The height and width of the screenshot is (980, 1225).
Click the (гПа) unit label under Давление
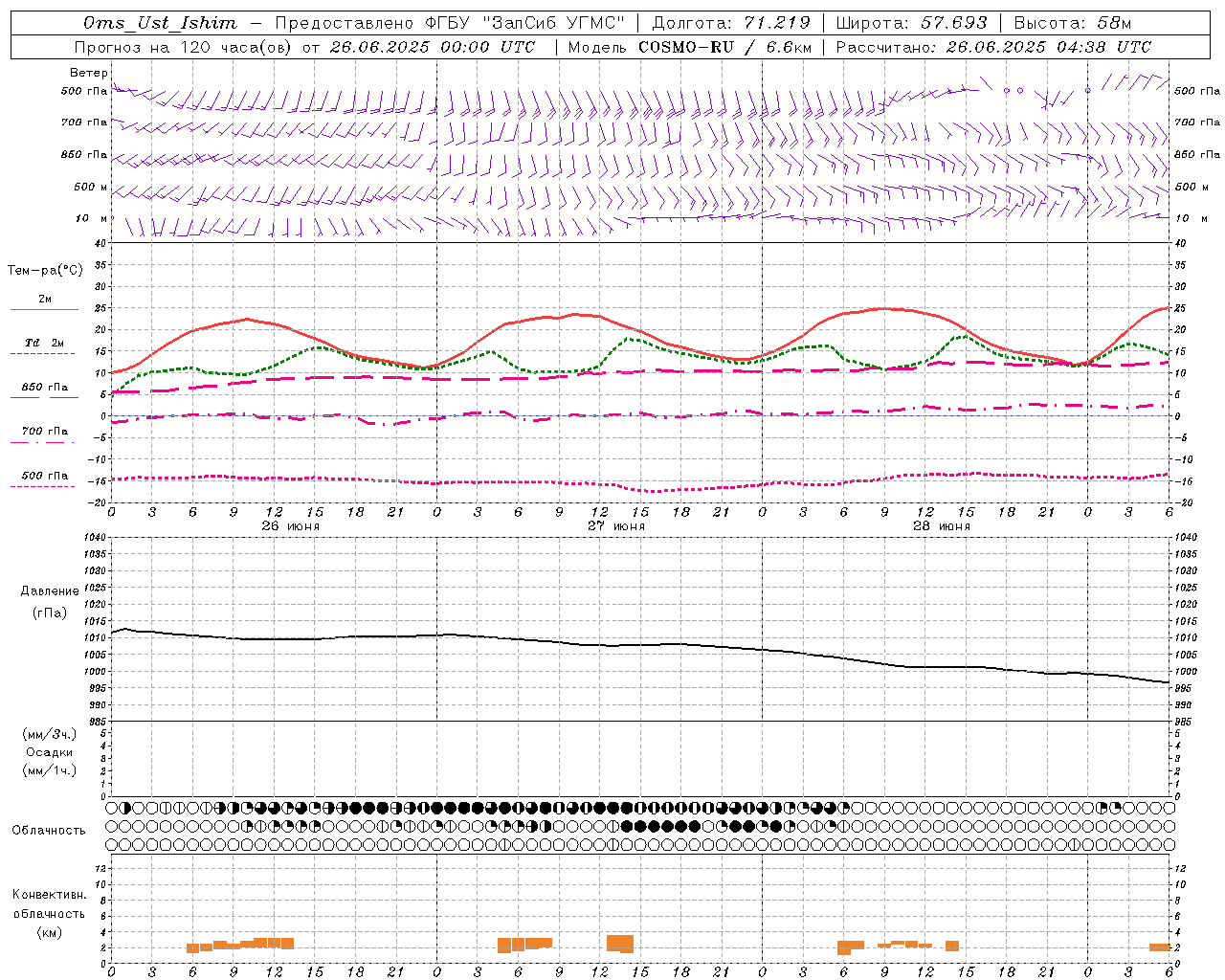(x=50, y=612)
